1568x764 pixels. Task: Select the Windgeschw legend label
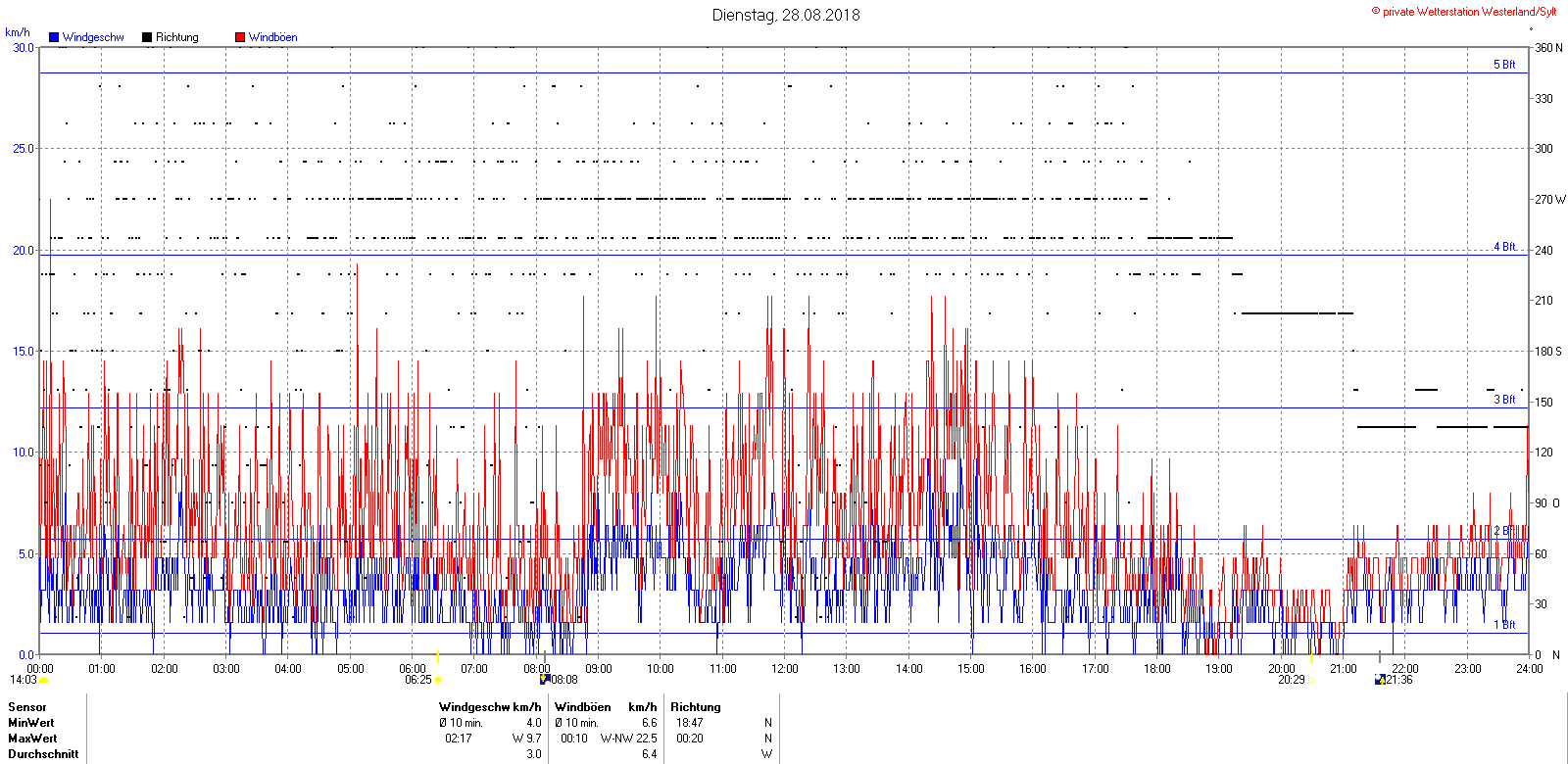pyautogui.click(x=93, y=37)
